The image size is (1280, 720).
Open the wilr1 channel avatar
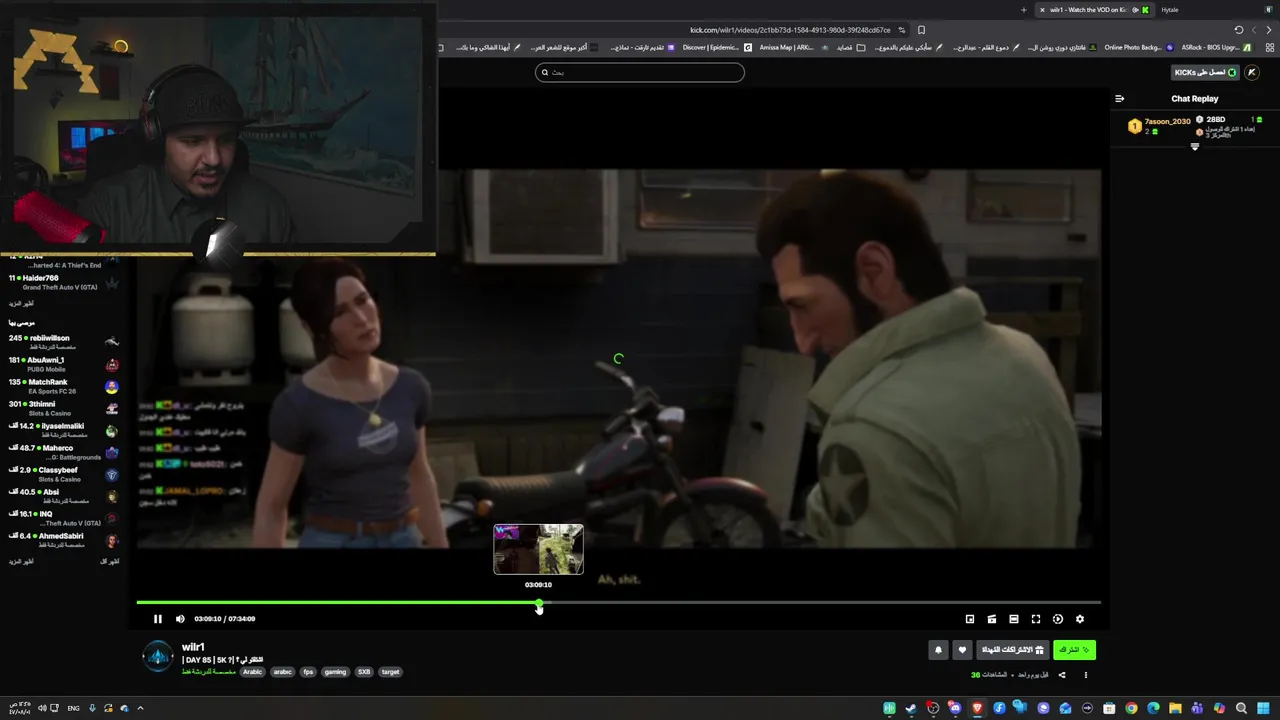(158, 657)
